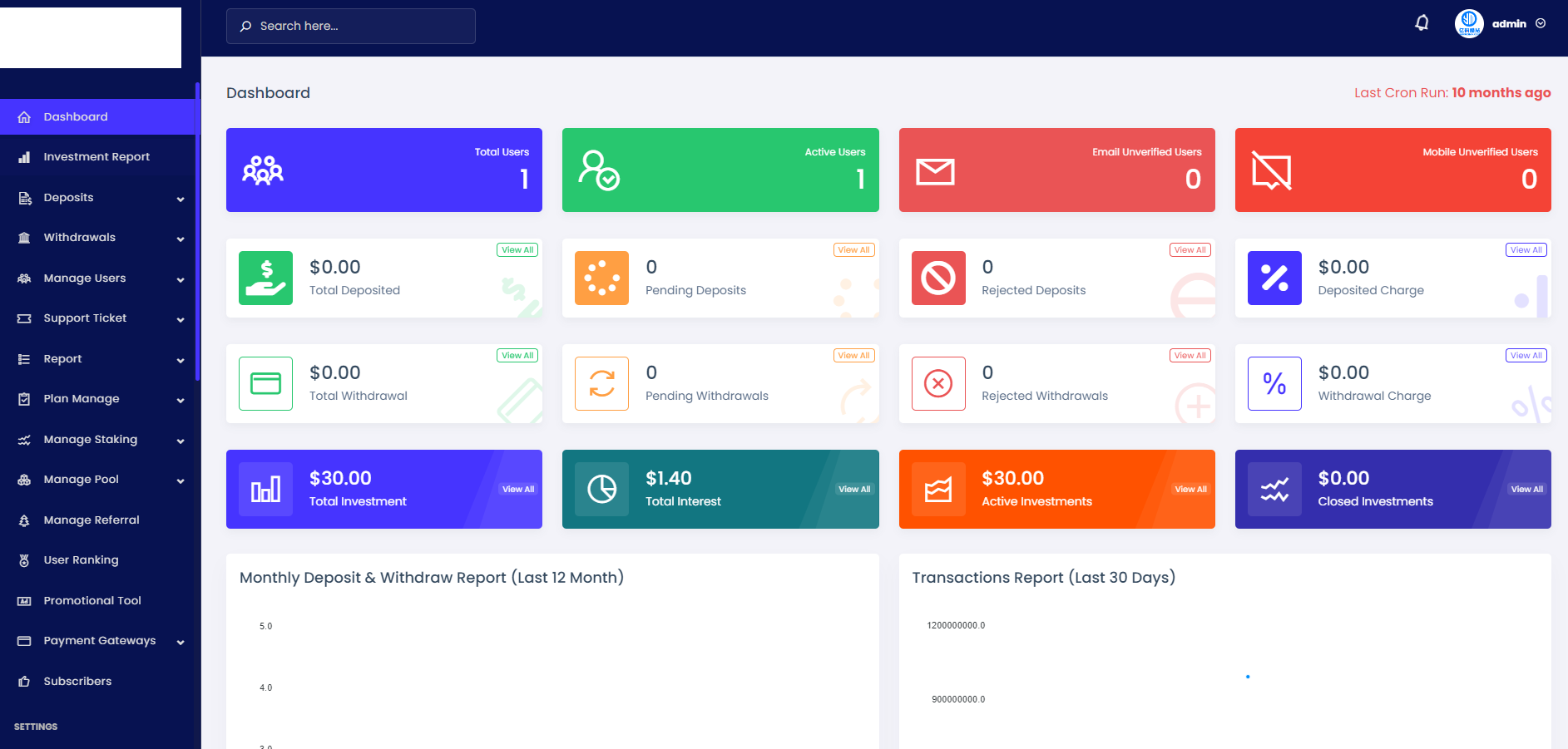Open the Total Users card

pos(384,170)
